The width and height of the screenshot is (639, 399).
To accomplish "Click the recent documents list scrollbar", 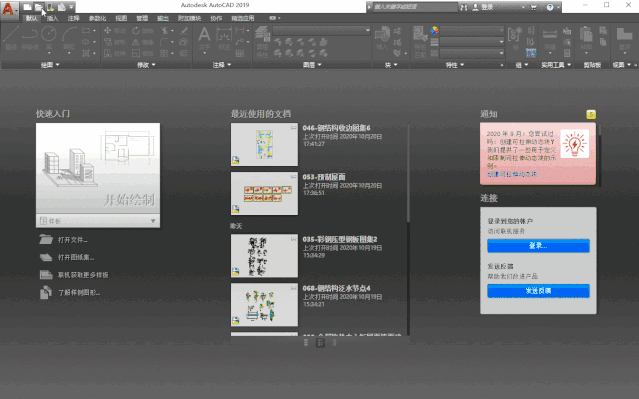I will pyautogui.click(x=408, y=173).
